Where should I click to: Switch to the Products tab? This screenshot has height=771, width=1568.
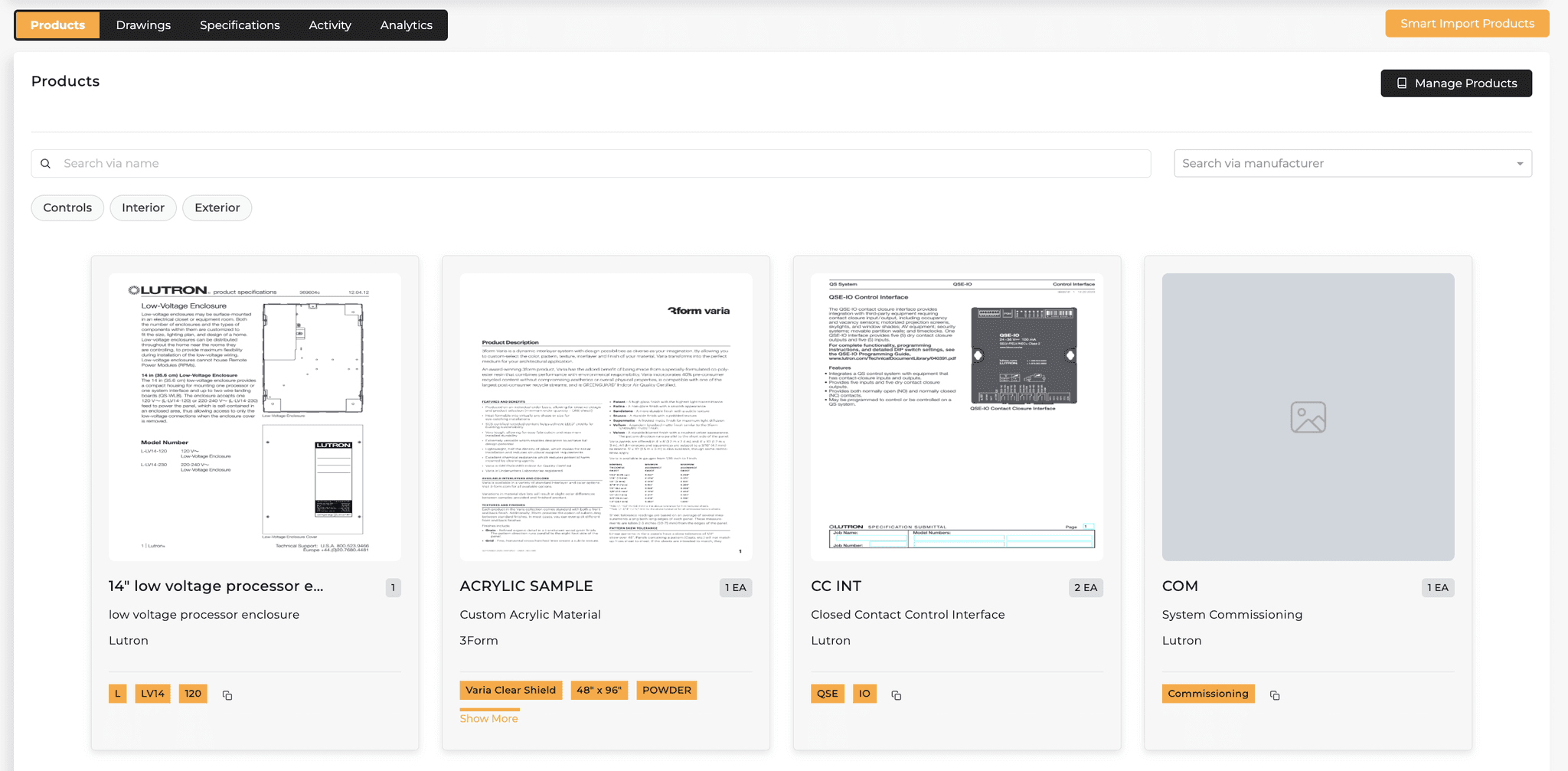click(57, 25)
